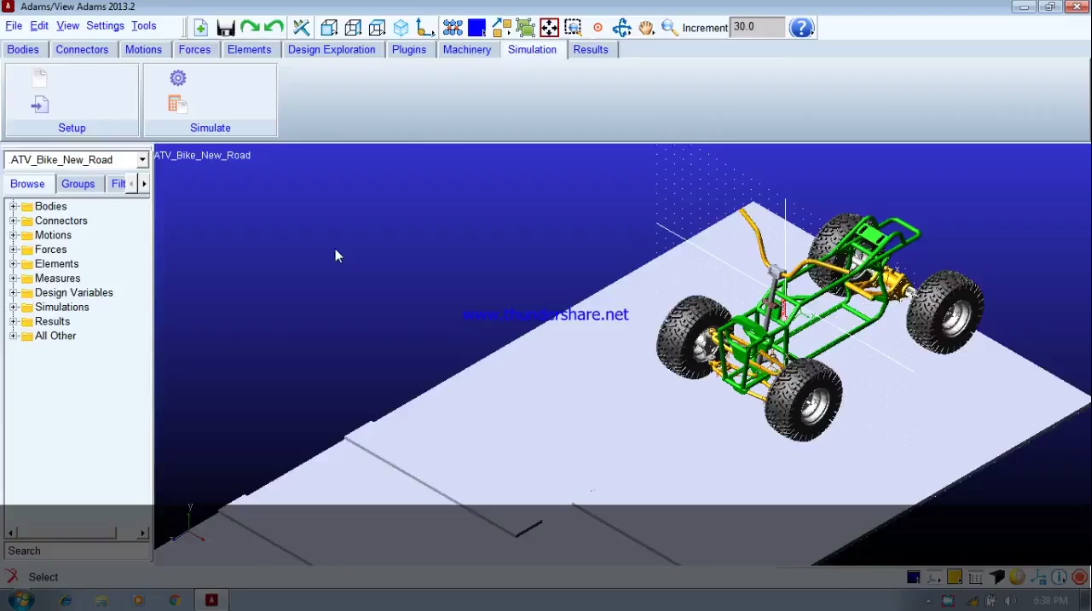The height and width of the screenshot is (611, 1092).
Task: Select the crossed tools icon in the toolbar
Action: 301,28
